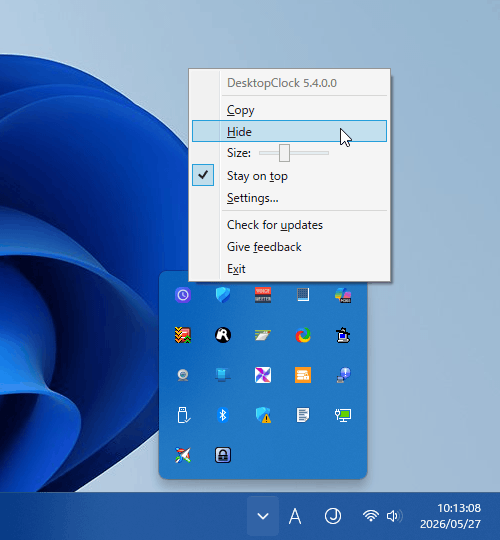
Task: Click the dark grid window tray icon
Action: 303,295
